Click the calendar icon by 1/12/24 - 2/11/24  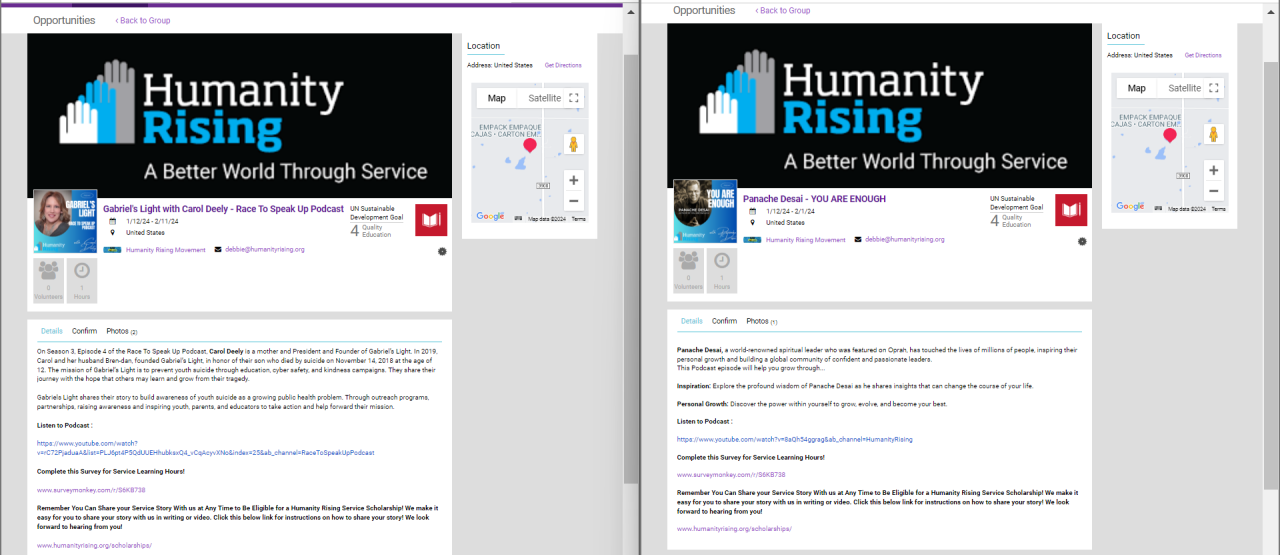point(113,221)
